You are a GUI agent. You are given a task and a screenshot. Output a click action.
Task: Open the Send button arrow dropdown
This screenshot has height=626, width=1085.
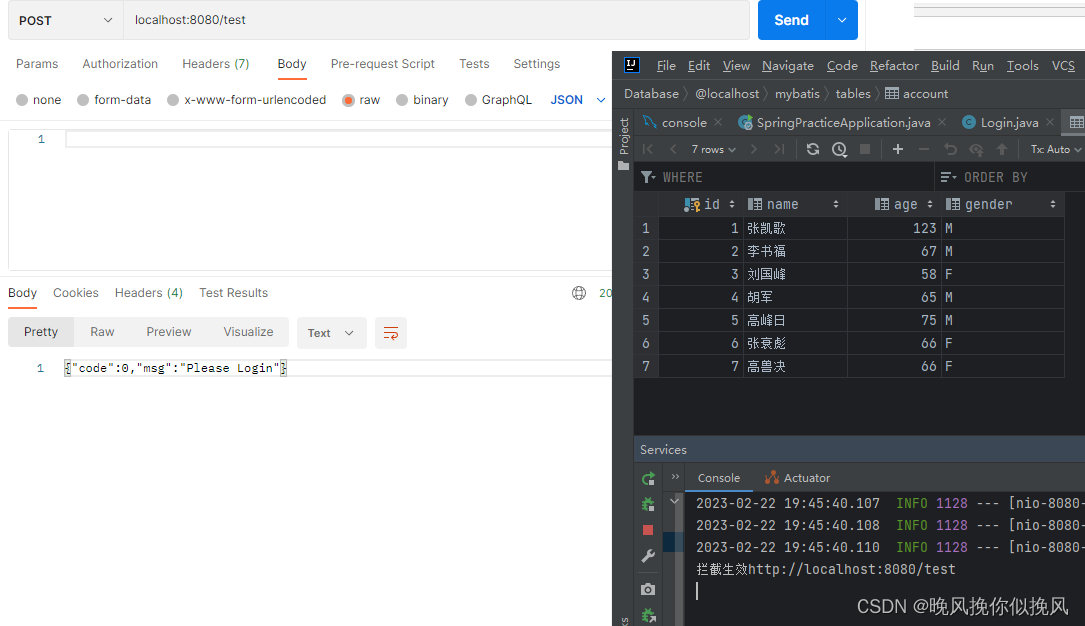[841, 20]
